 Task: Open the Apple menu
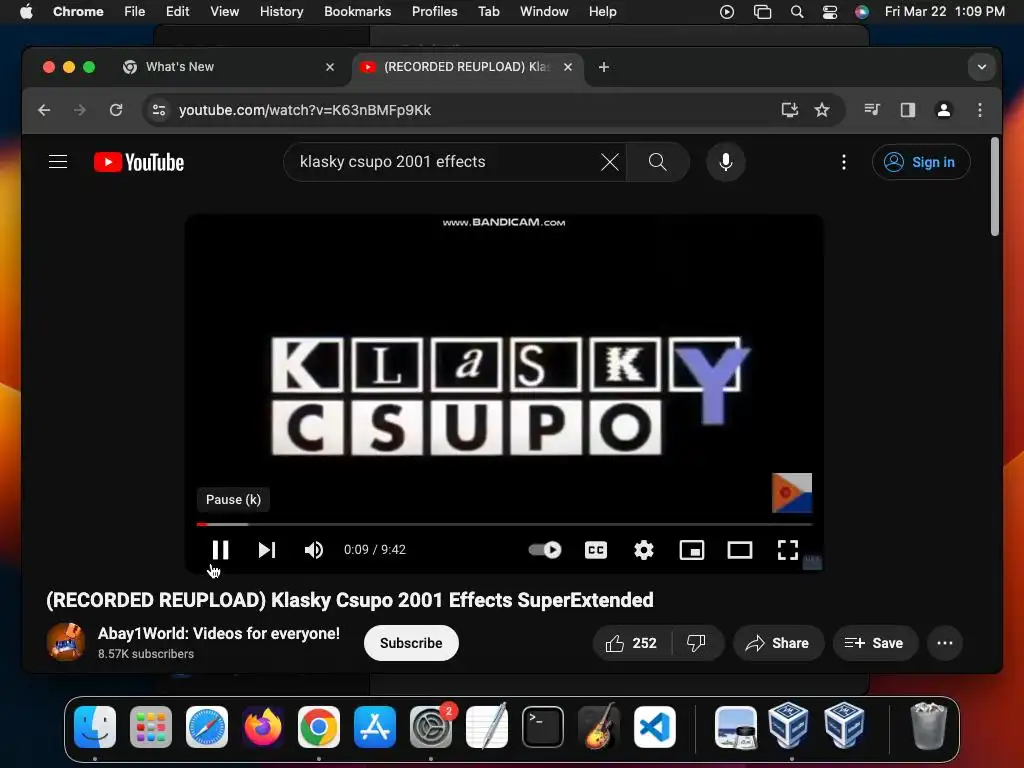point(26,12)
